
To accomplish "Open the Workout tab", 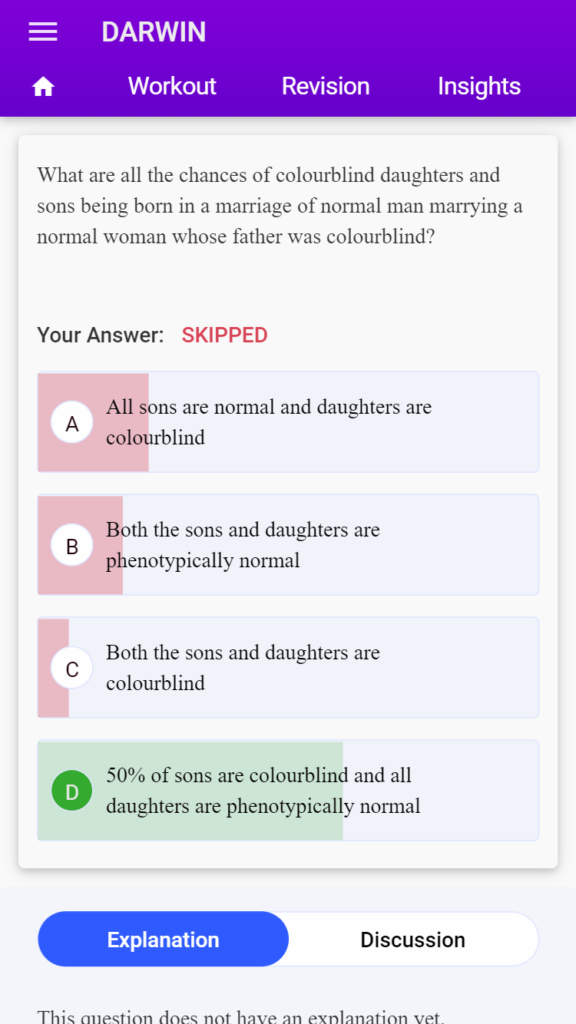I will pyautogui.click(x=172, y=86).
